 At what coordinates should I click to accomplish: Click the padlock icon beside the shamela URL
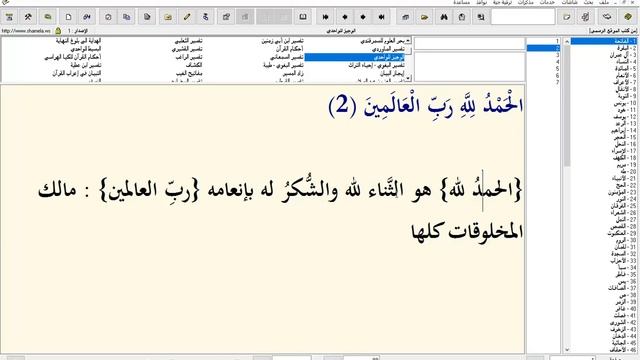[58, 31]
